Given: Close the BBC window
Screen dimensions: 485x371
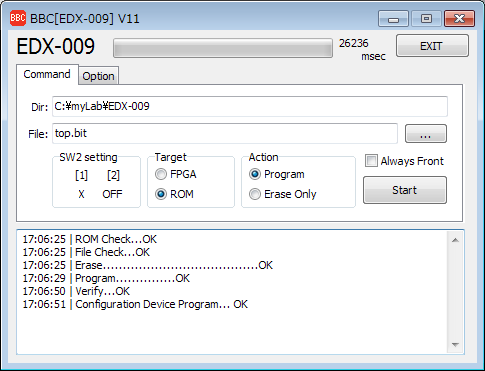Looking at the screenshot, I should pyautogui.click(x=459, y=19).
